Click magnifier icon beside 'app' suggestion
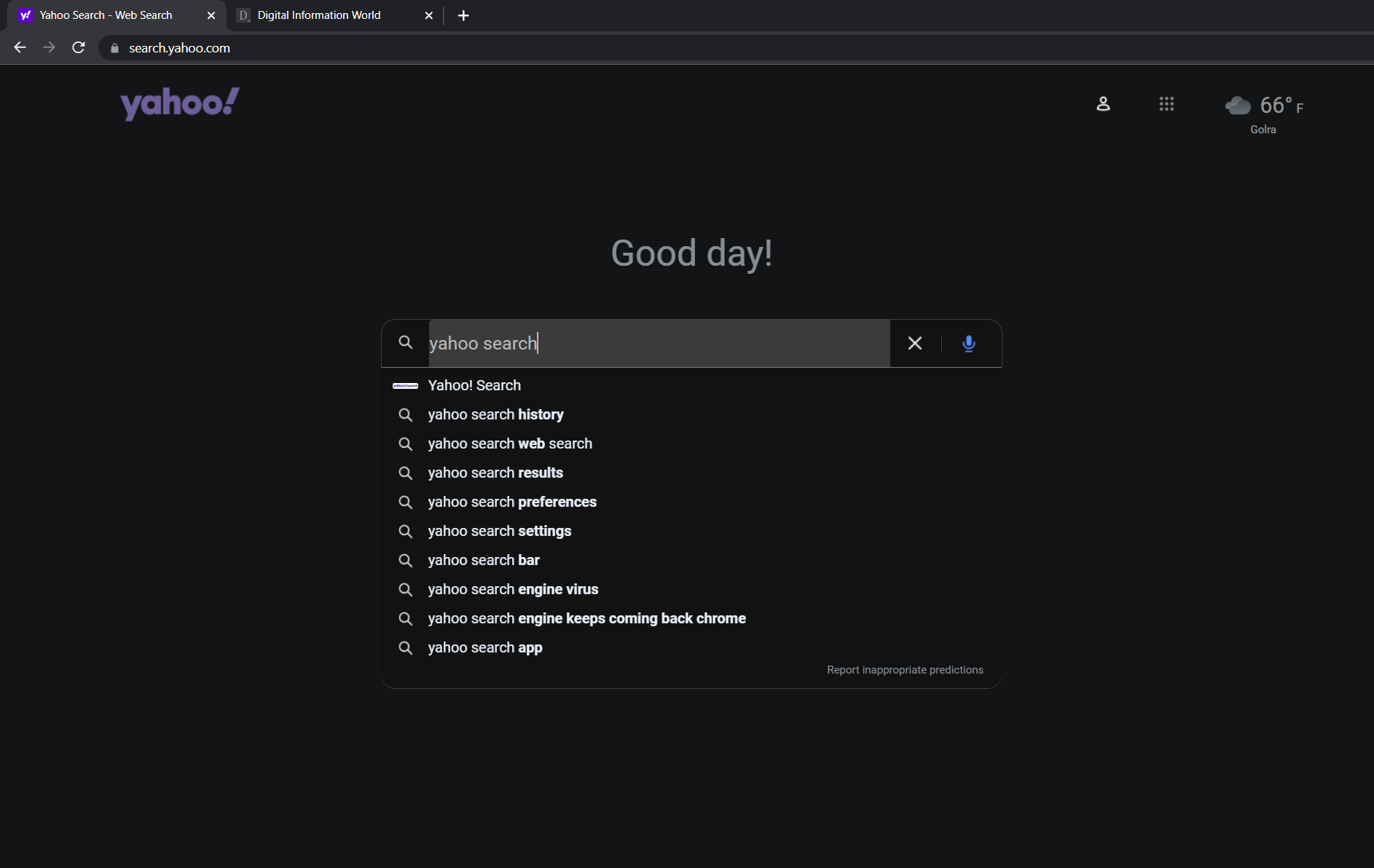 pyautogui.click(x=405, y=647)
